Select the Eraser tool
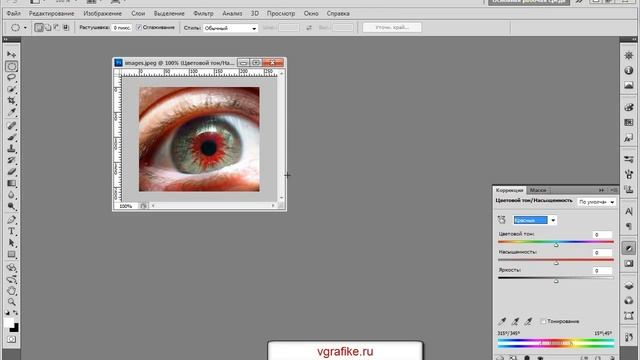The image size is (640, 360). click(x=11, y=171)
